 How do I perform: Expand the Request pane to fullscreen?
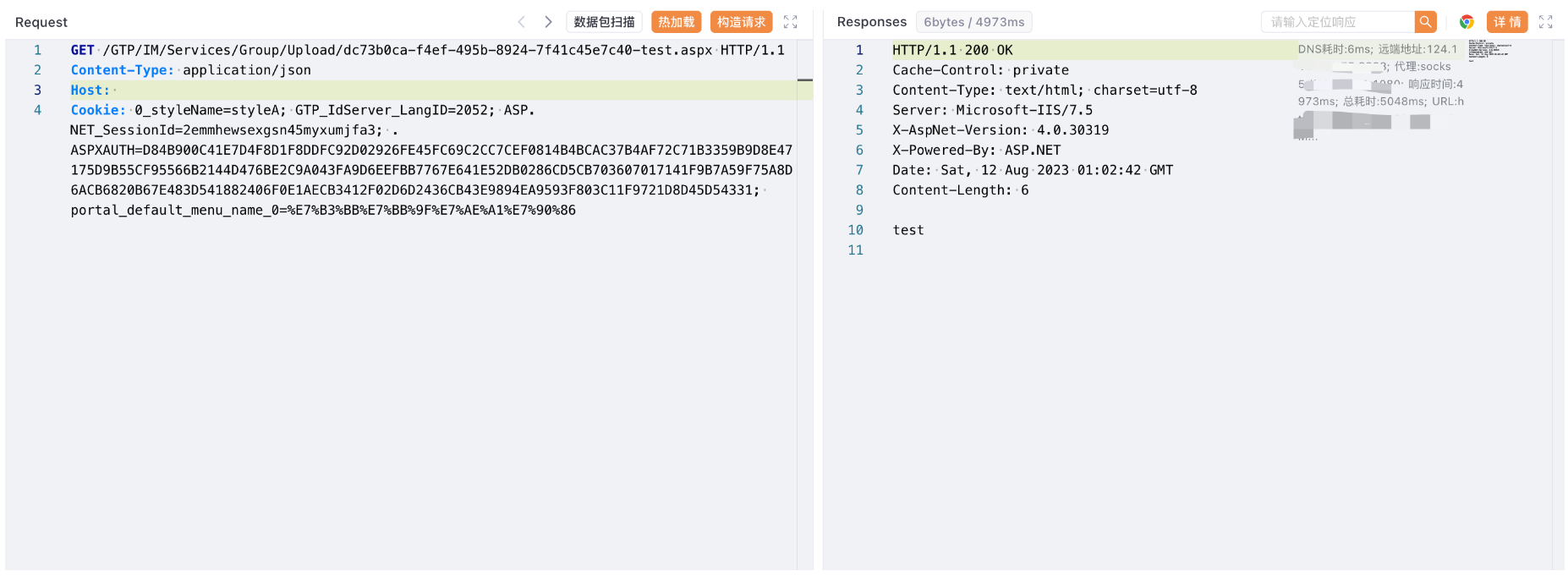tap(790, 22)
